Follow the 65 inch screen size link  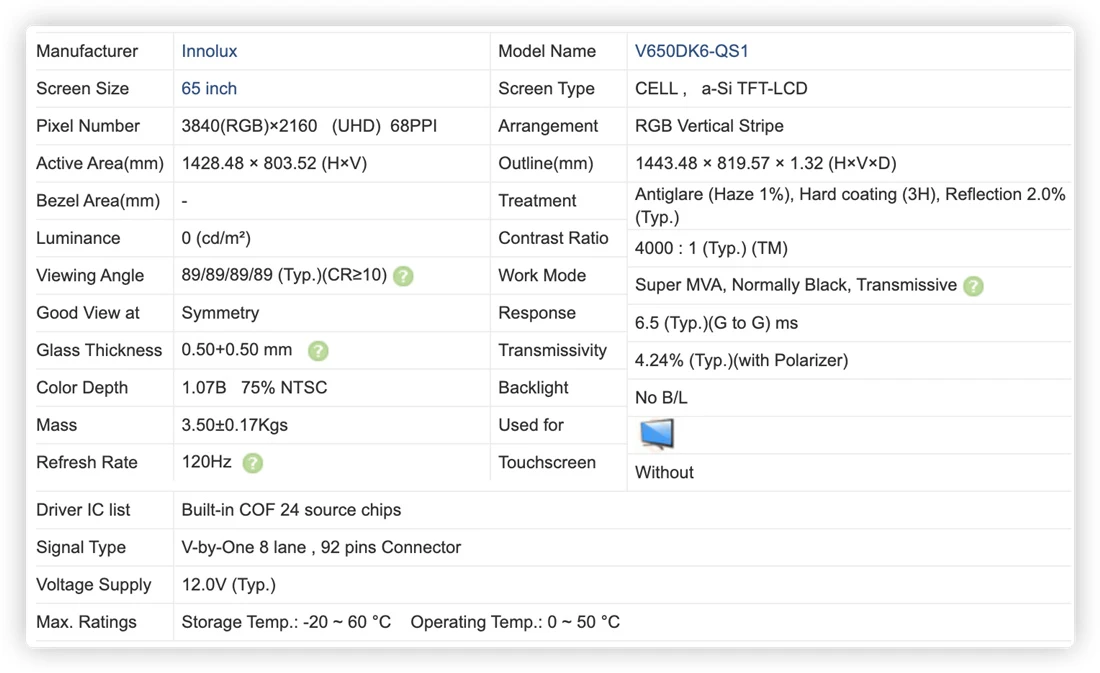(x=209, y=88)
